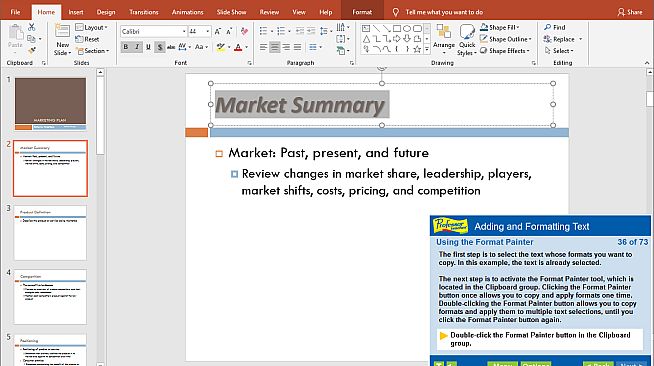Screen dimensions: 654x366
Task: Toggle Bold formatting
Action: coord(126,47)
